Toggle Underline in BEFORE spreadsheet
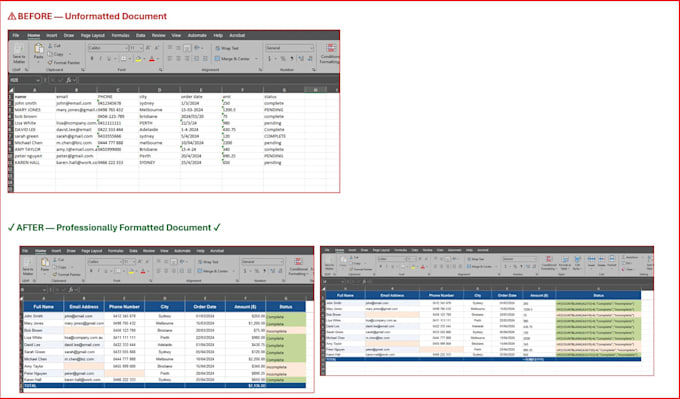 (x=109, y=58)
